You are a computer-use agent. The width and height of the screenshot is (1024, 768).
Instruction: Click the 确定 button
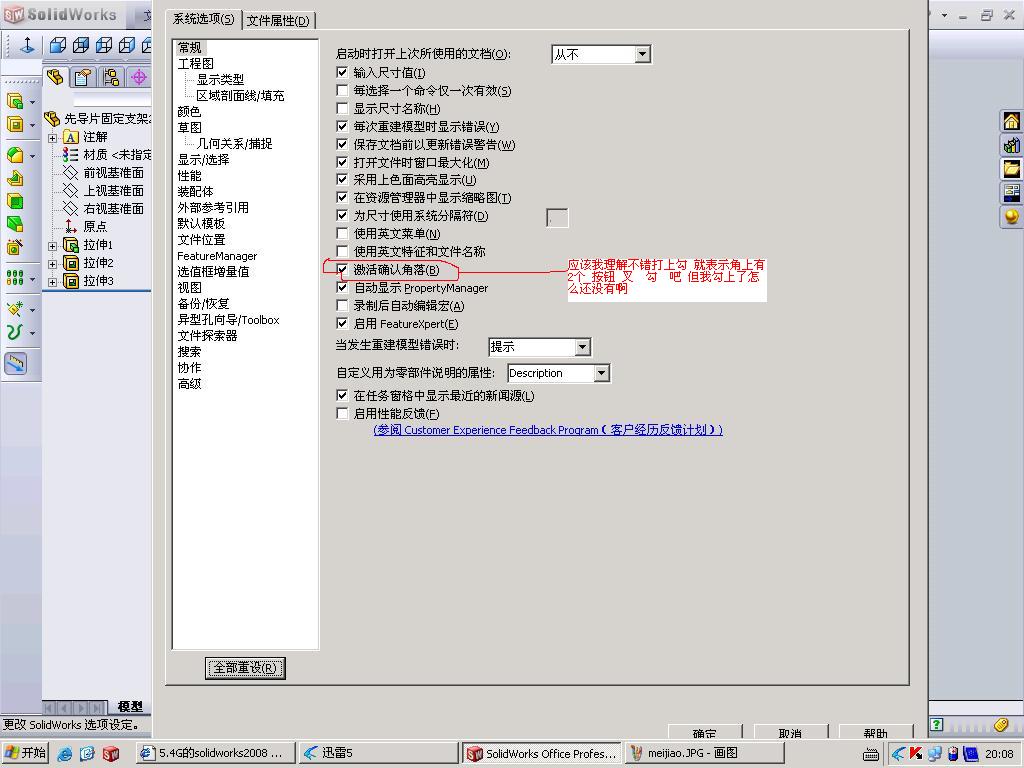pyautogui.click(x=705, y=733)
